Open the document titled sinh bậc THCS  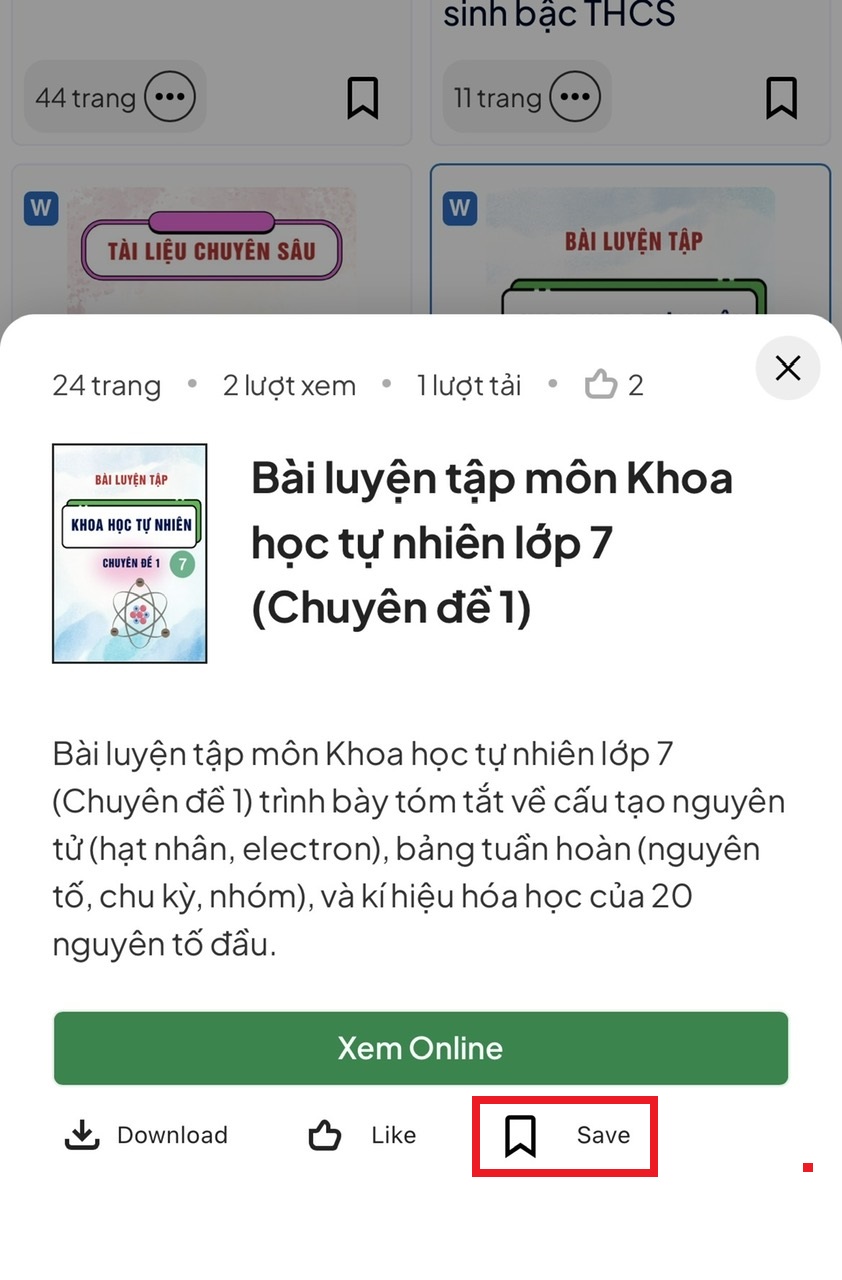pyautogui.click(x=559, y=14)
